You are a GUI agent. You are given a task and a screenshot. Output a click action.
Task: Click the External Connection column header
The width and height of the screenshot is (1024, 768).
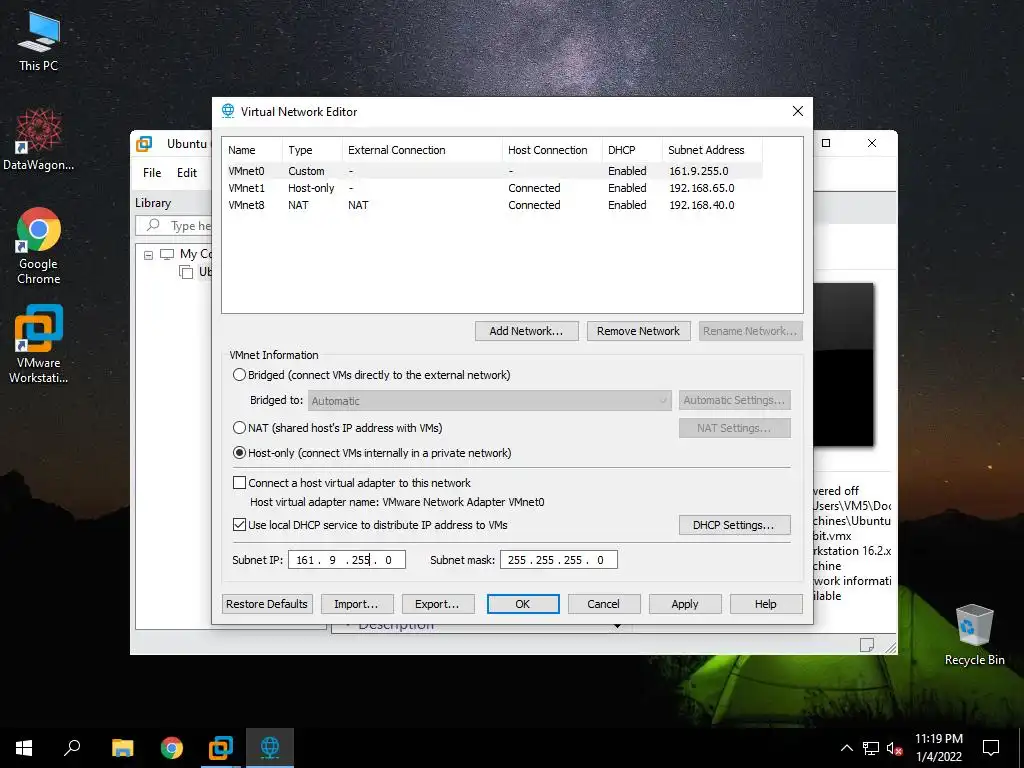(x=422, y=150)
